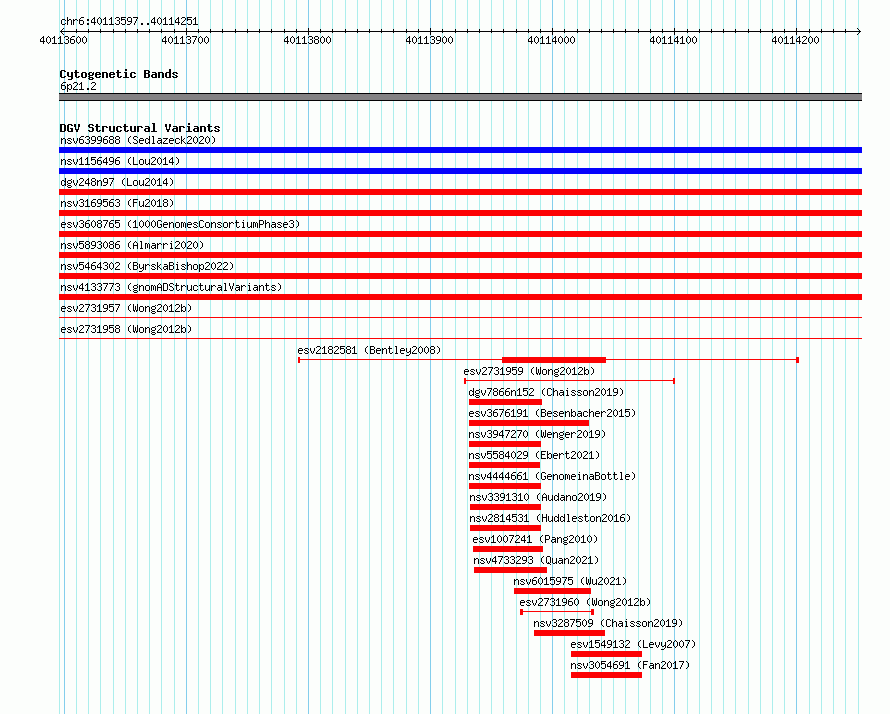Image resolution: width=890 pixels, height=714 pixels.
Task: Open nsv4444661 (GenomeinaBottle) variant label
Action: [x=552, y=476]
